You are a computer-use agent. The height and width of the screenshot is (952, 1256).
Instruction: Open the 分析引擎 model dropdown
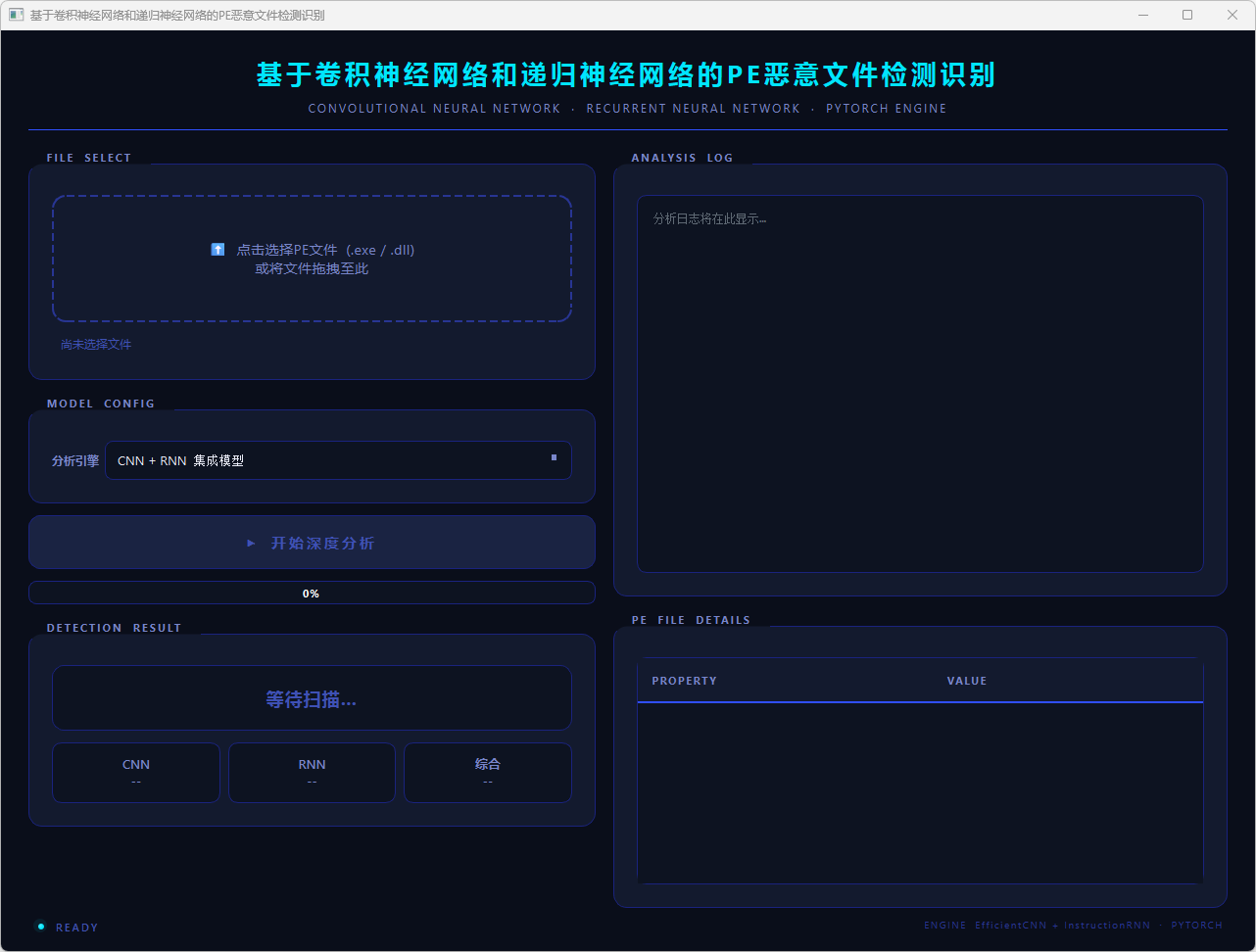337,460
